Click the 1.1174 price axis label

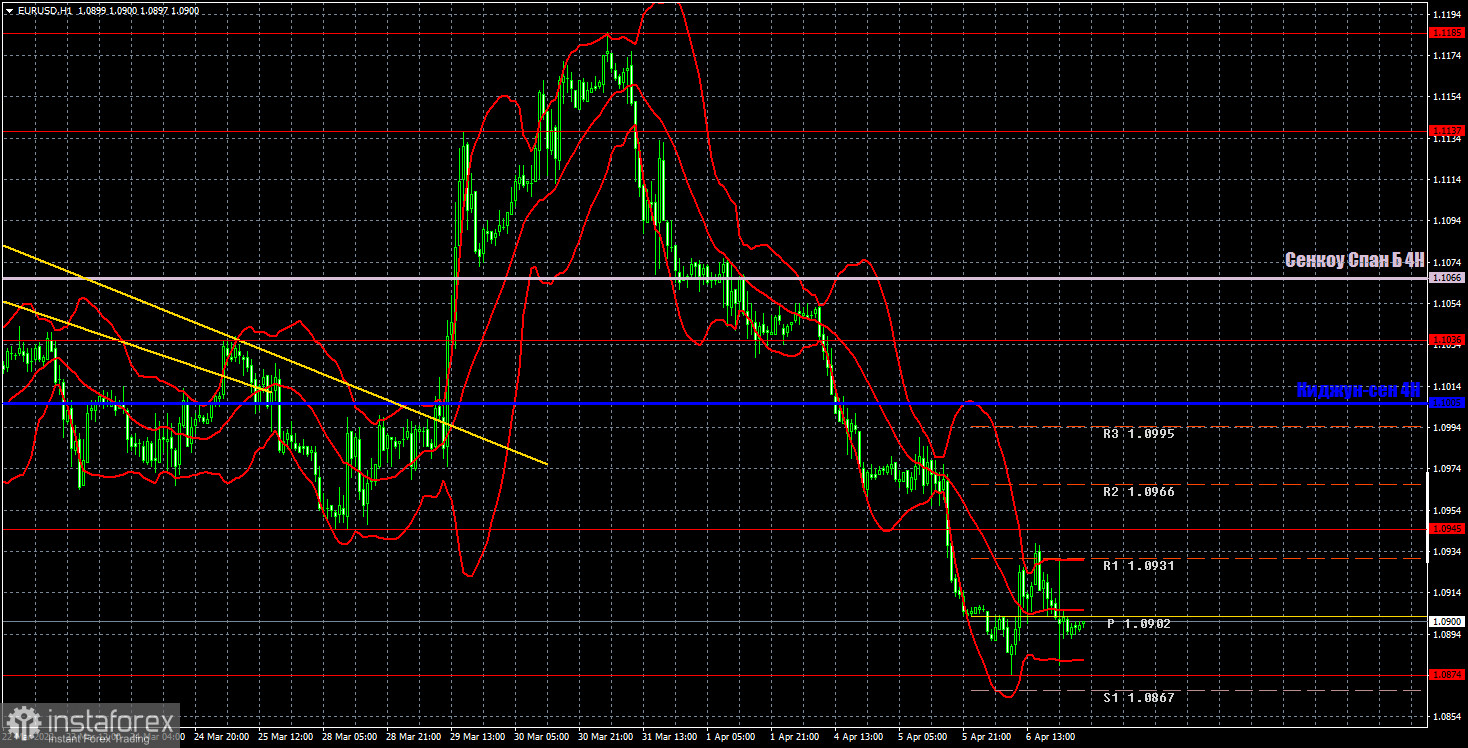pyautogui.click(x=1447, y=55)
